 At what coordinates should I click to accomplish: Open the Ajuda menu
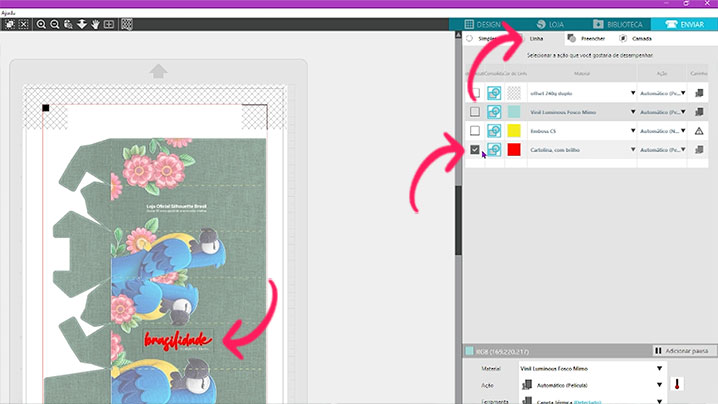8,13
